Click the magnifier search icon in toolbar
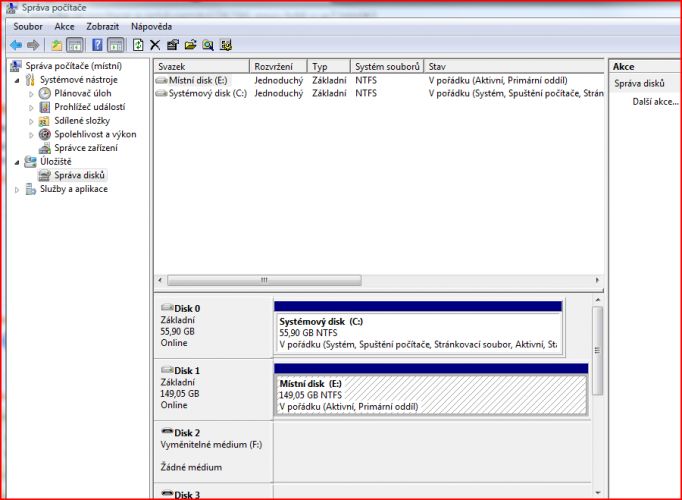Screen dimensions: 682x500 (x=208, y=45)
